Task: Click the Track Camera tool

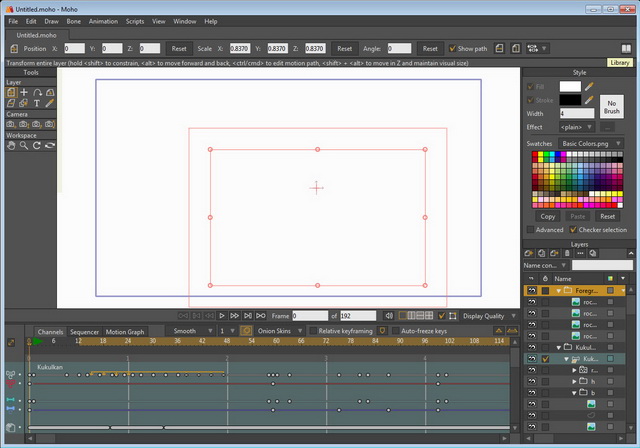Action: 10,124
